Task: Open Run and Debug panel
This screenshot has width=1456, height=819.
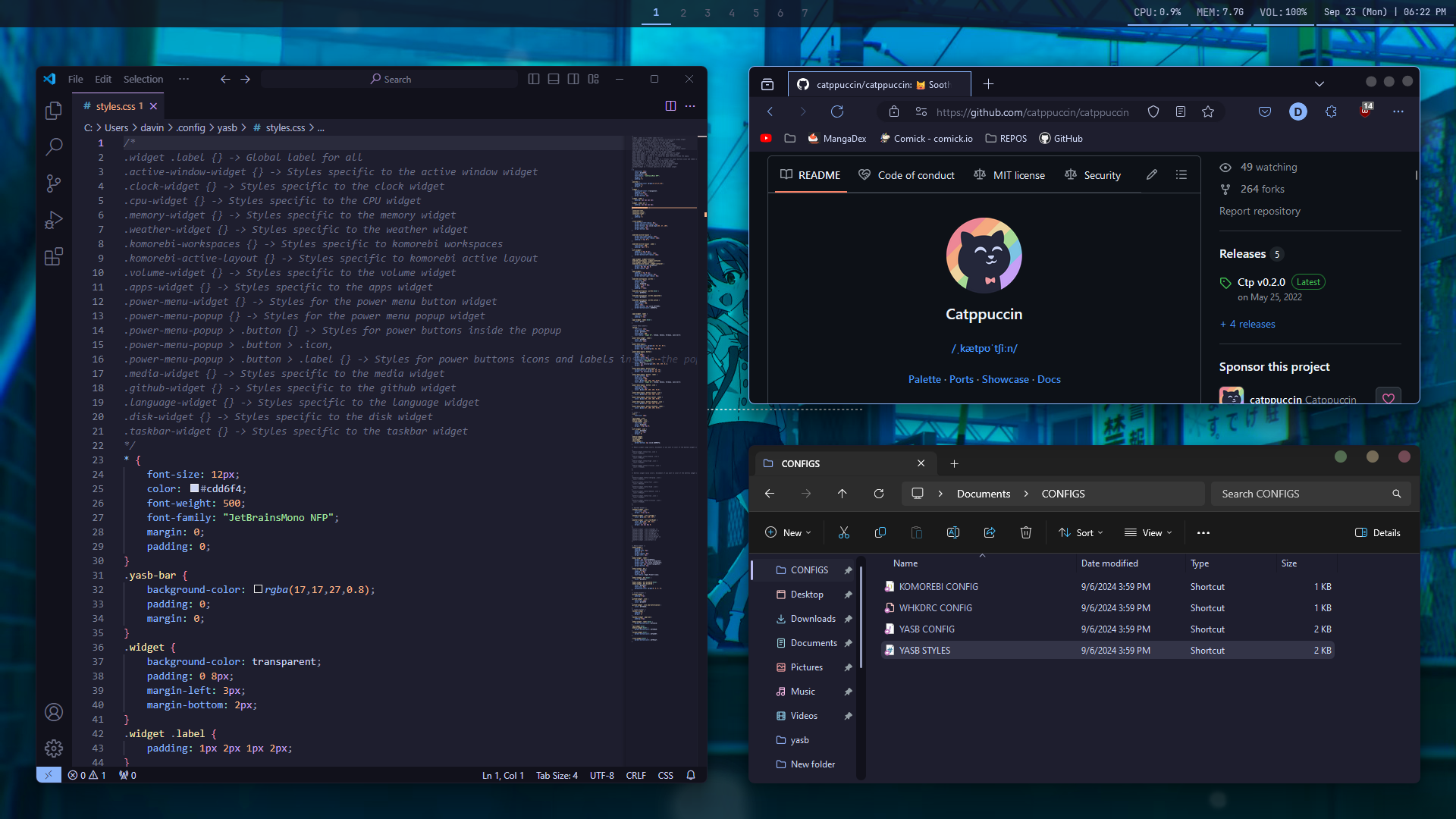Action: pyautogui.click(x=53, y=220)
